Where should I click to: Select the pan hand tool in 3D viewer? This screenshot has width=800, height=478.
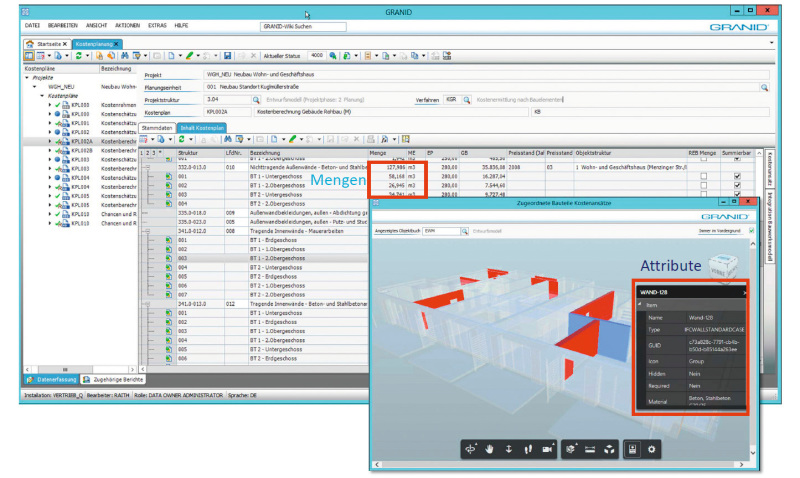489,449
